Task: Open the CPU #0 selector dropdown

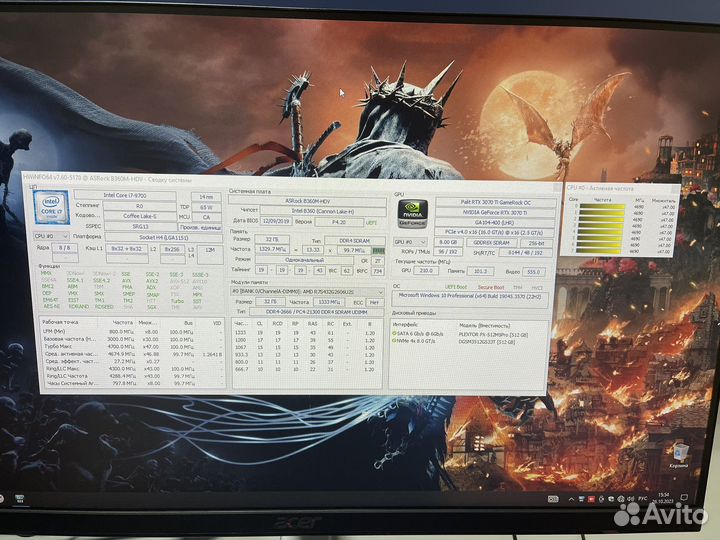Action: pos(51,236)
